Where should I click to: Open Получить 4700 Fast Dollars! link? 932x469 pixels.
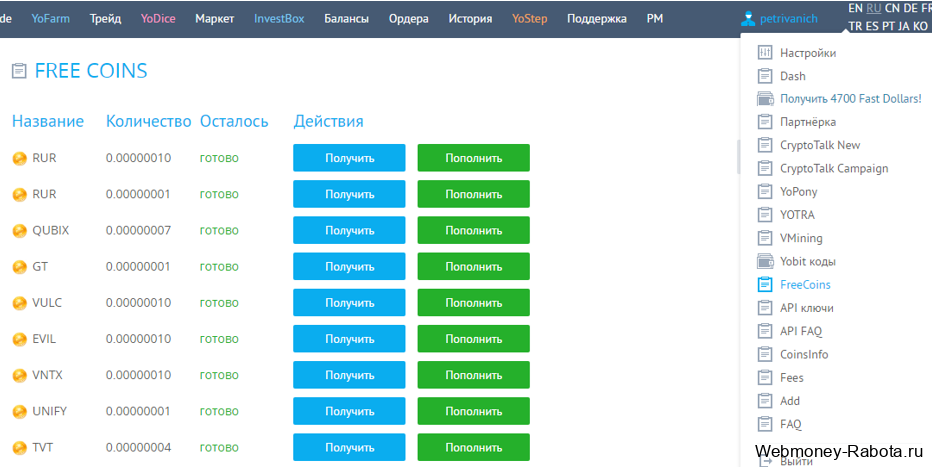851,99
